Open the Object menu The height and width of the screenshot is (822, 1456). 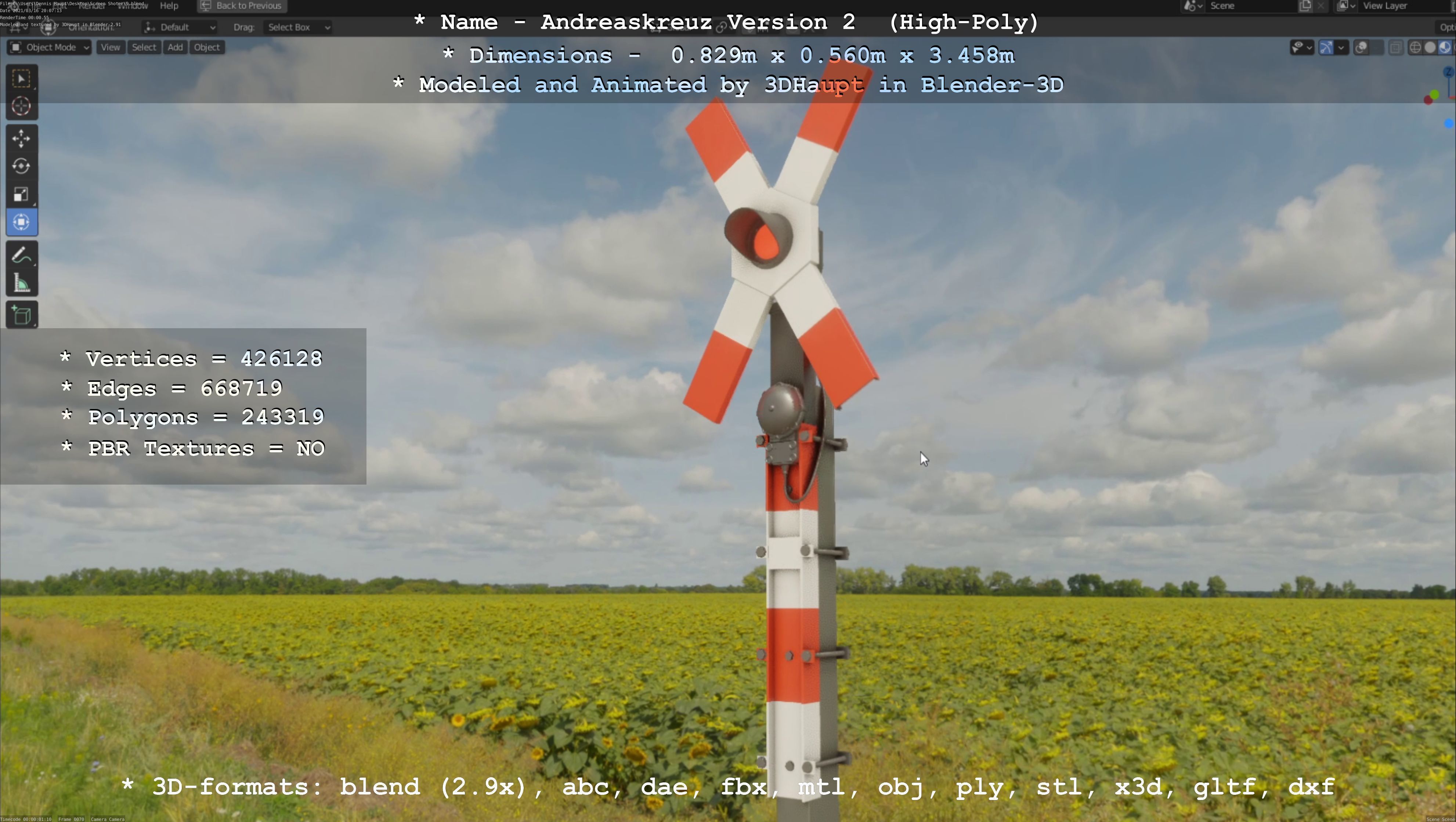pos(207,47)
